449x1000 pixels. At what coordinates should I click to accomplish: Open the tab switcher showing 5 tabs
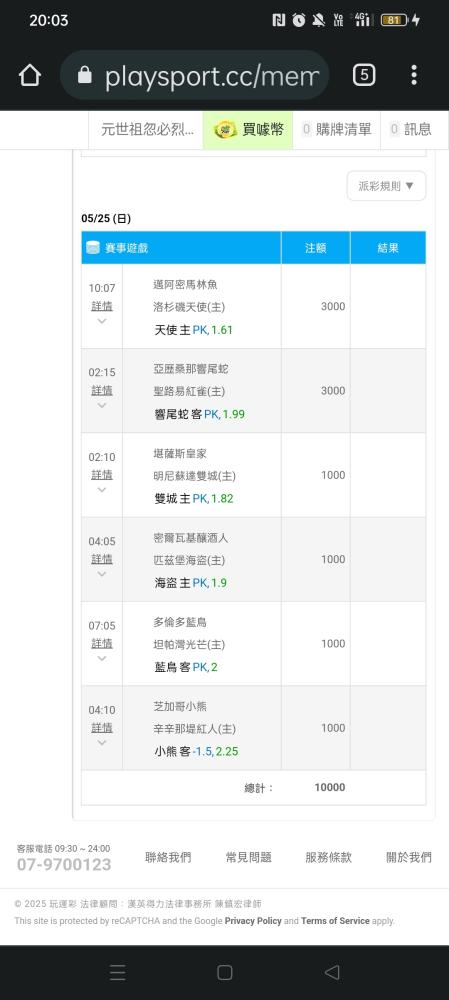364,75
